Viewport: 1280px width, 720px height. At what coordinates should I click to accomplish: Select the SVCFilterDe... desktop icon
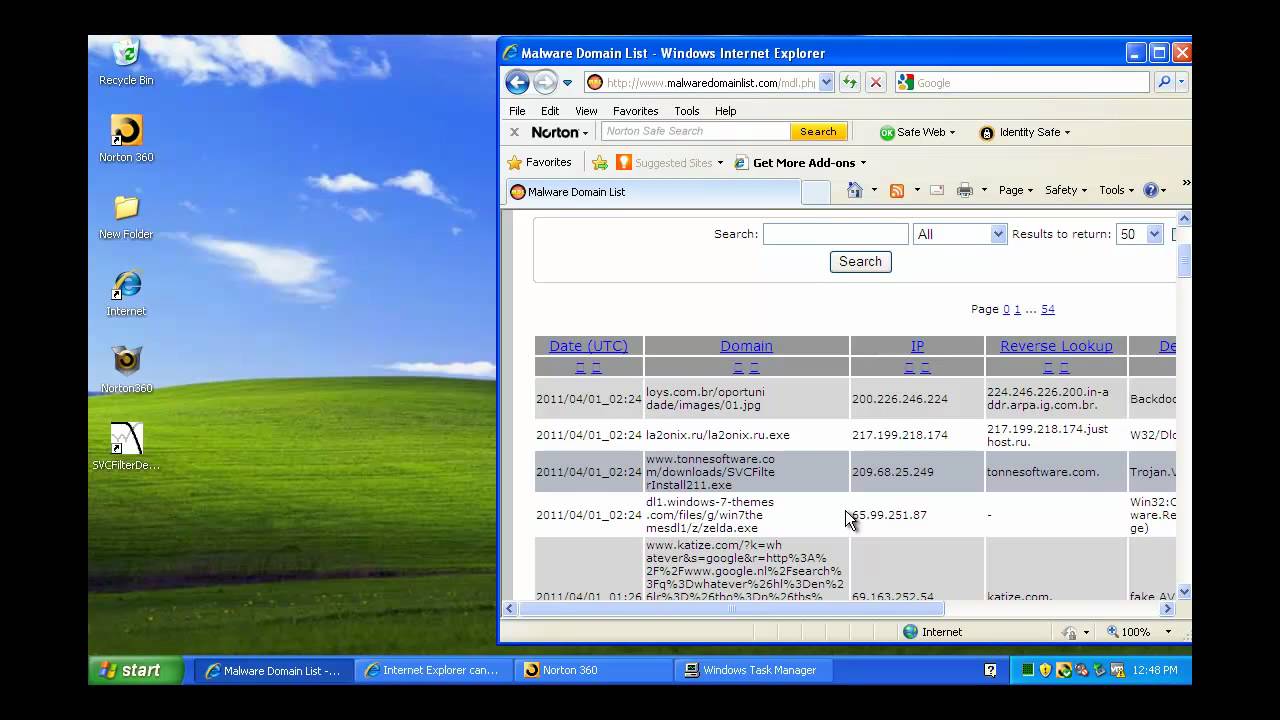coord(126,447)
